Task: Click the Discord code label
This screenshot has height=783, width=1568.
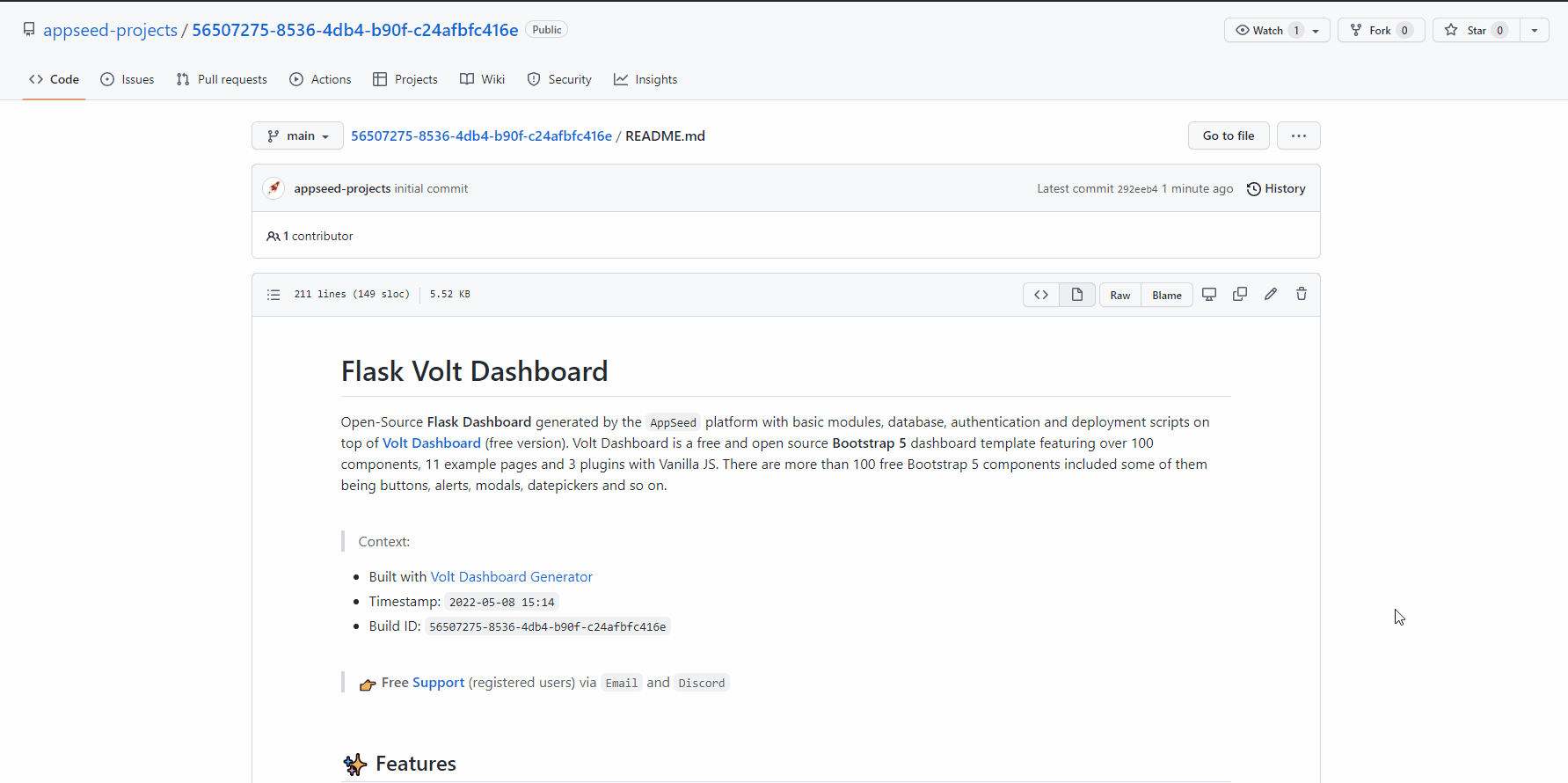Action: [702, 684]
